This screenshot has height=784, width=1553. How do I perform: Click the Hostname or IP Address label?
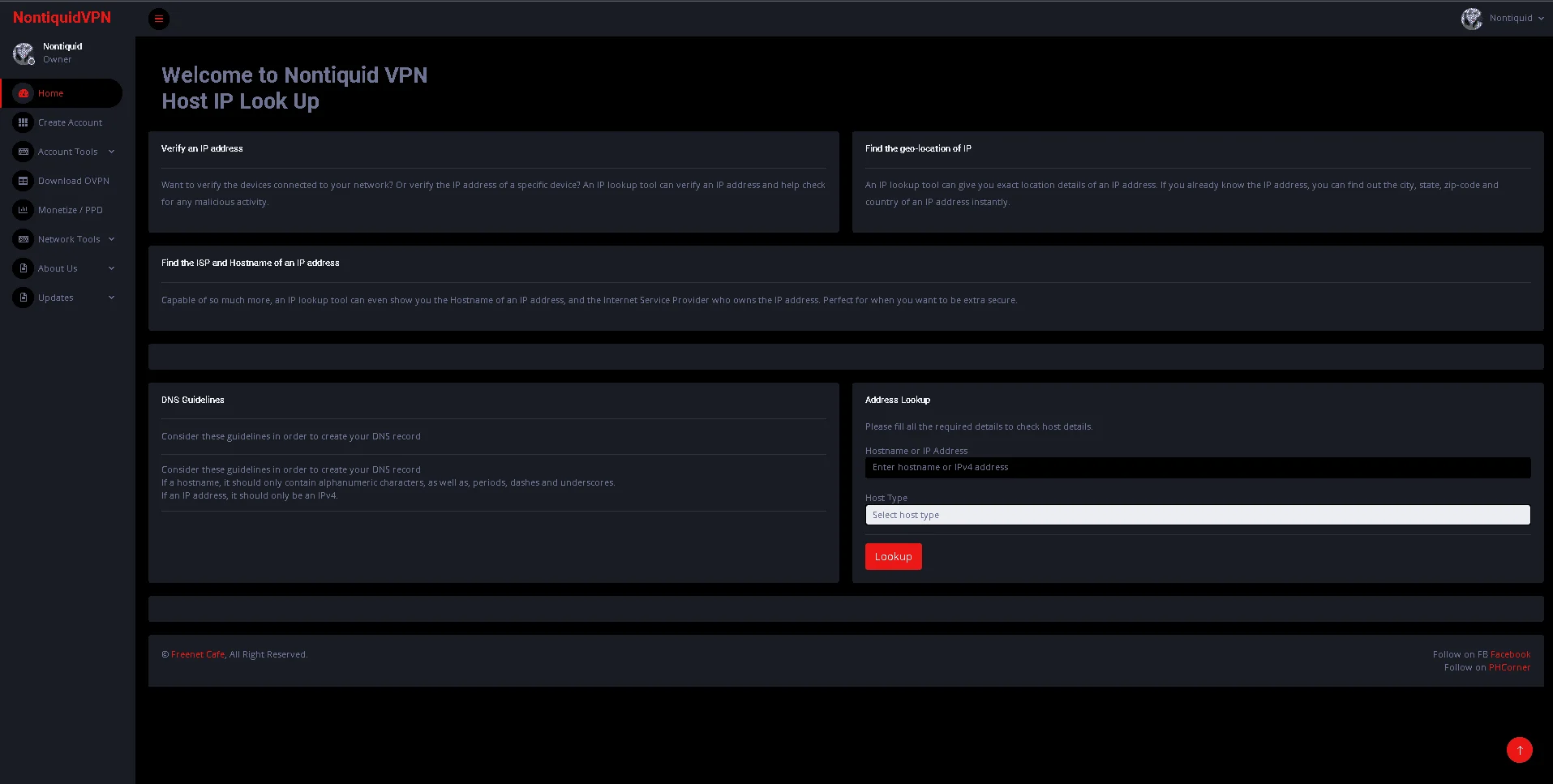coord(916,451)
